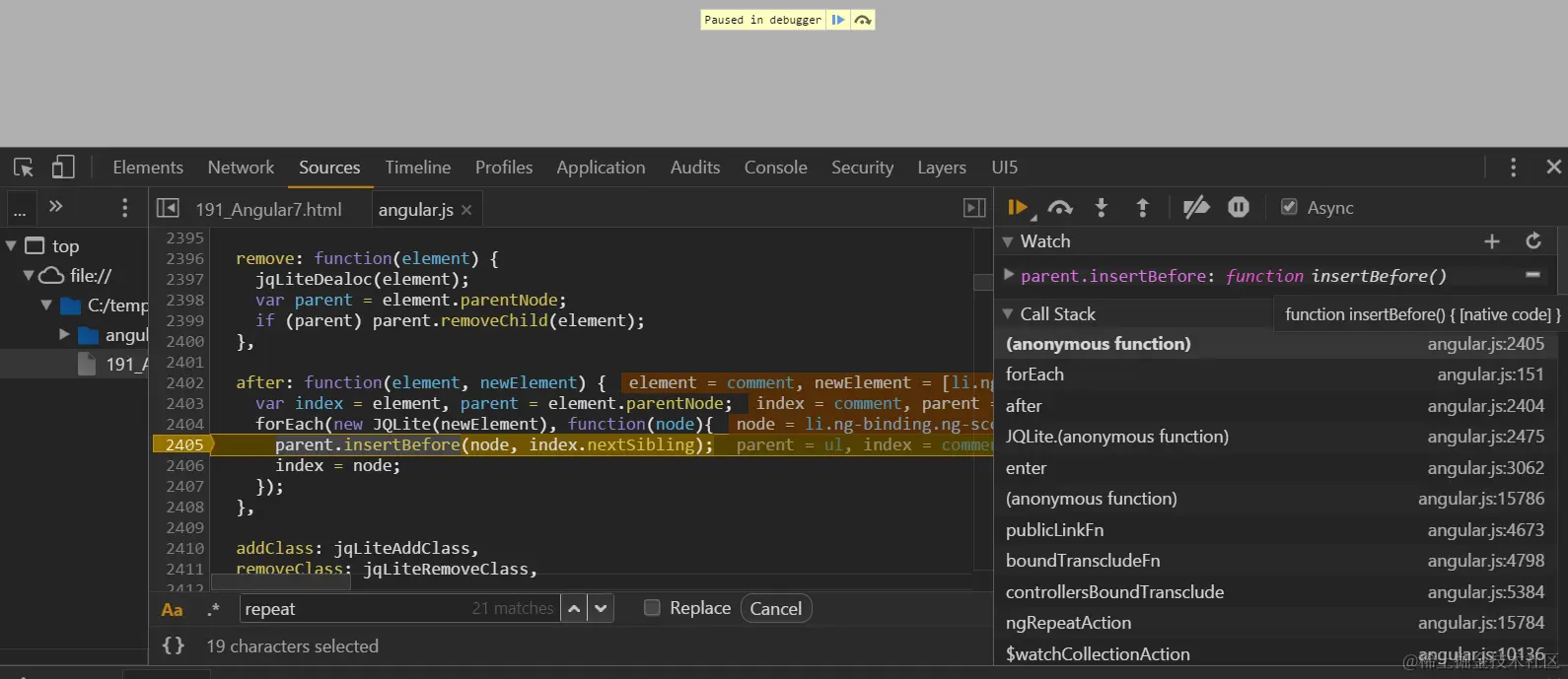Viewport: 1568px width, 679px height.
Task: Step over using the Paused in debugger overlay
Action: (863, 20)
